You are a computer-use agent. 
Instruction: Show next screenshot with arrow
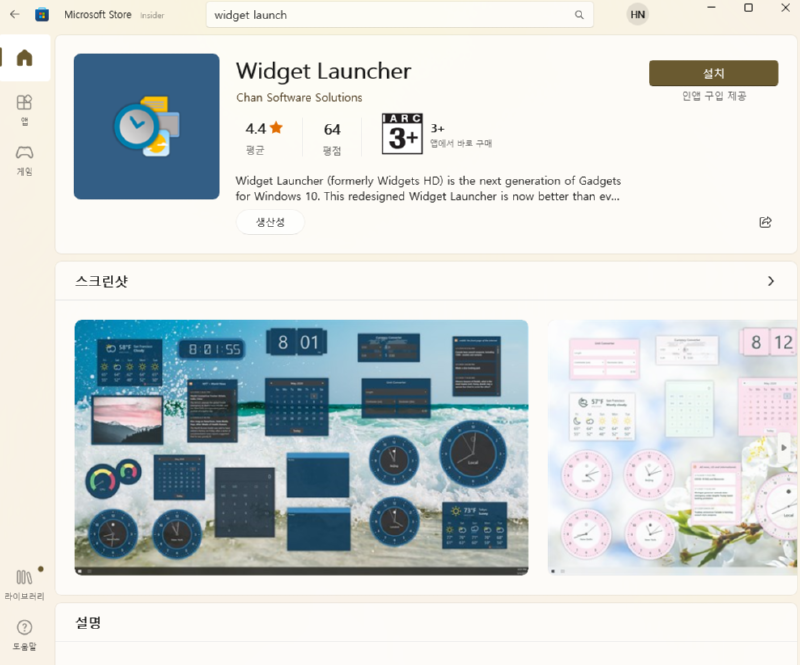click(x=784, y=447)
